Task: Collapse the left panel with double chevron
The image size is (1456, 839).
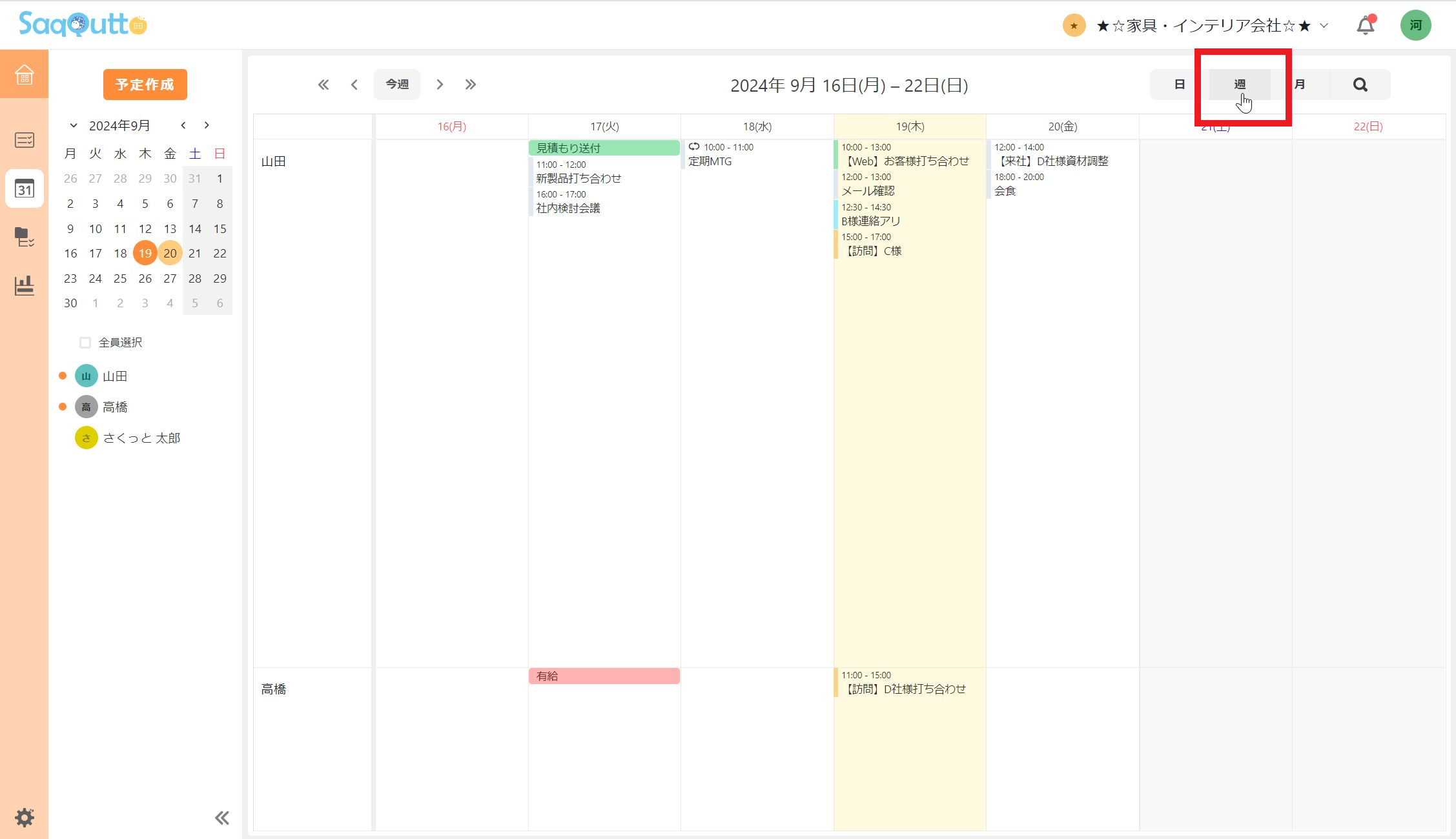Action: point(221,818)
